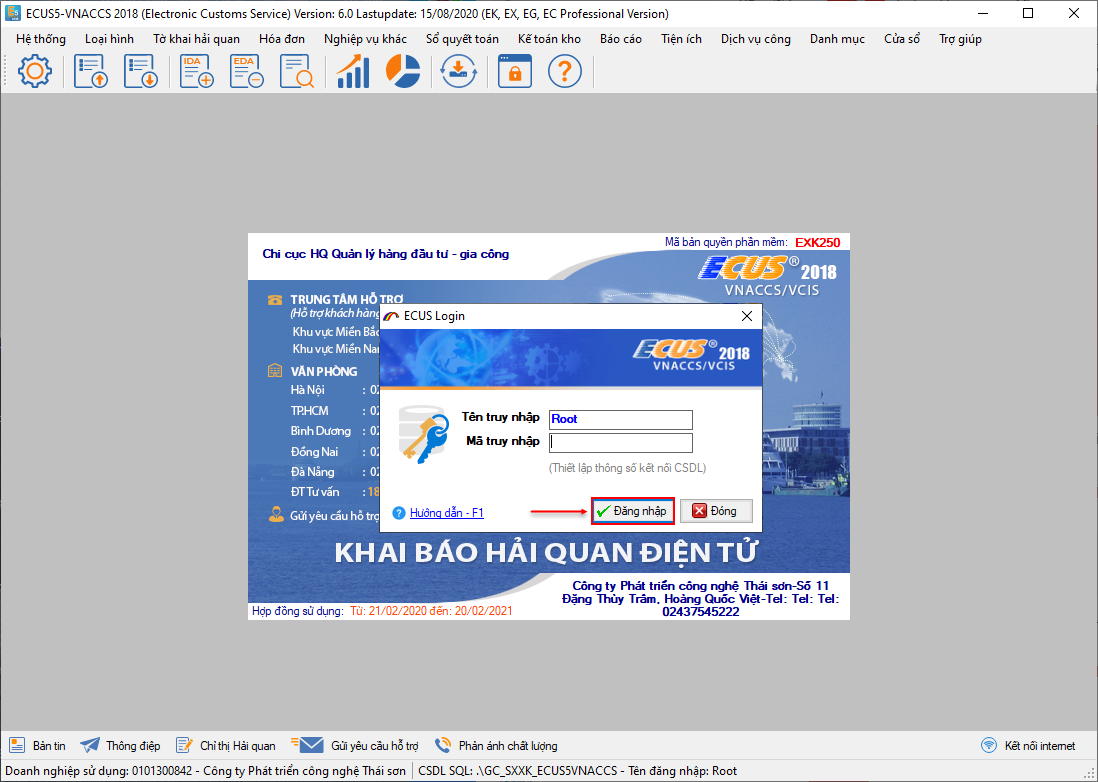The width and height of the screenshot is (1098, 782).
Task: Open the Hướng dẫn - F1 help link
Action: pos(447,513)
